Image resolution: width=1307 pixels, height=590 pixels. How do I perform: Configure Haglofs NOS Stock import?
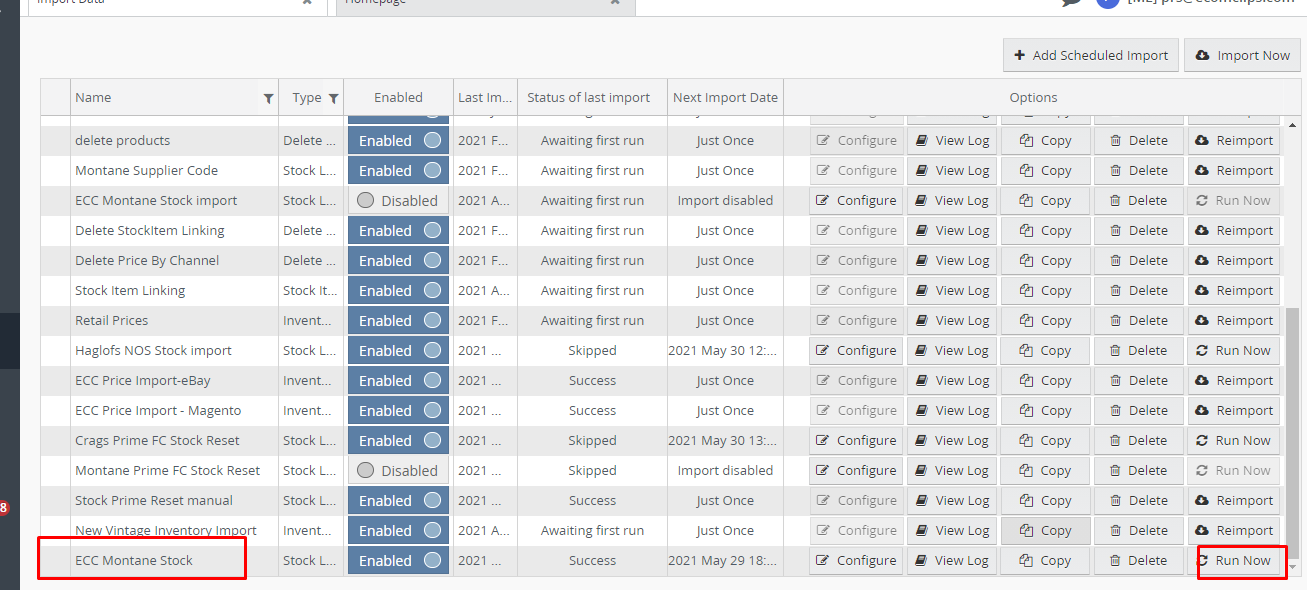[856, 351]
